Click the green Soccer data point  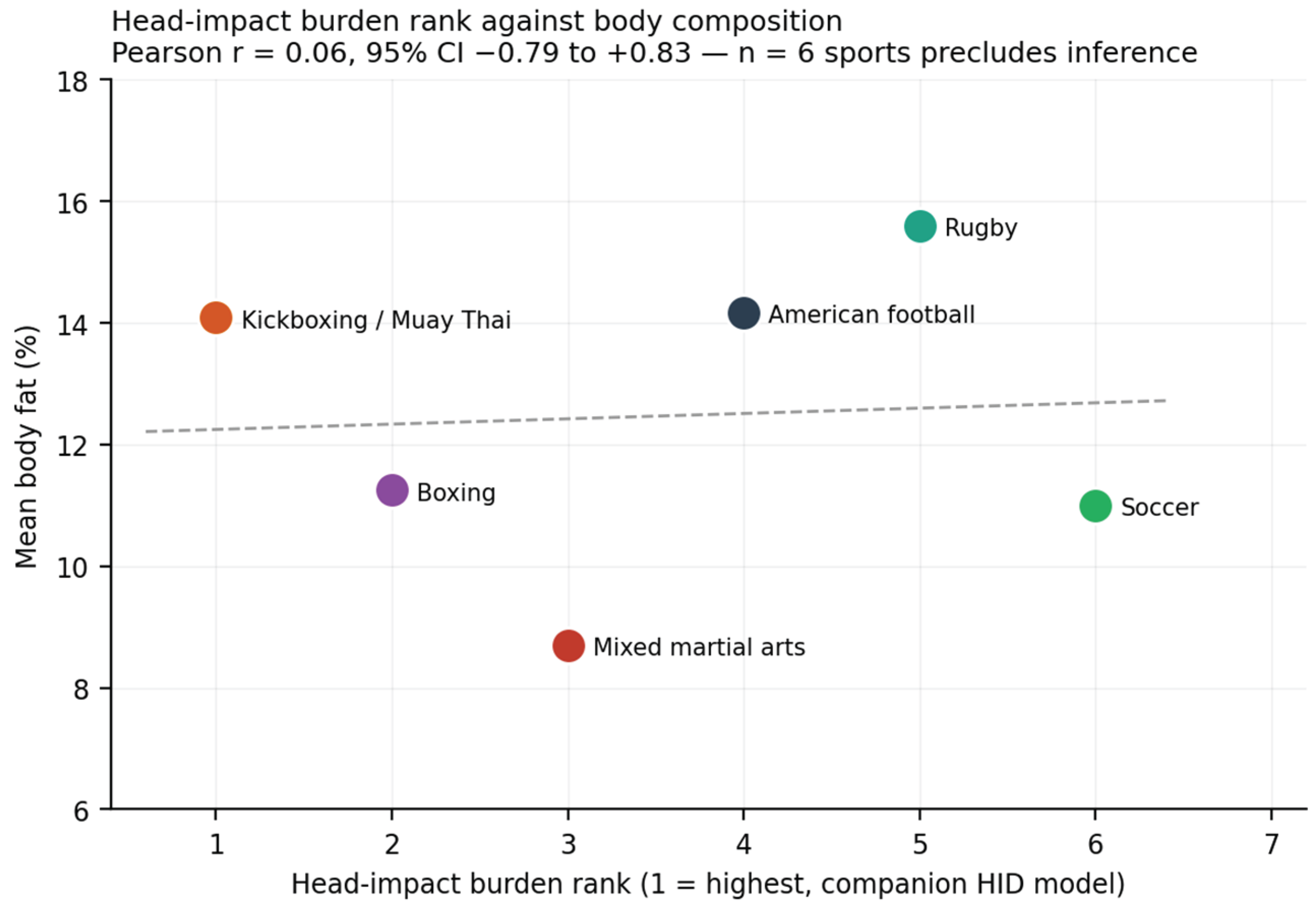point(1095,506)
